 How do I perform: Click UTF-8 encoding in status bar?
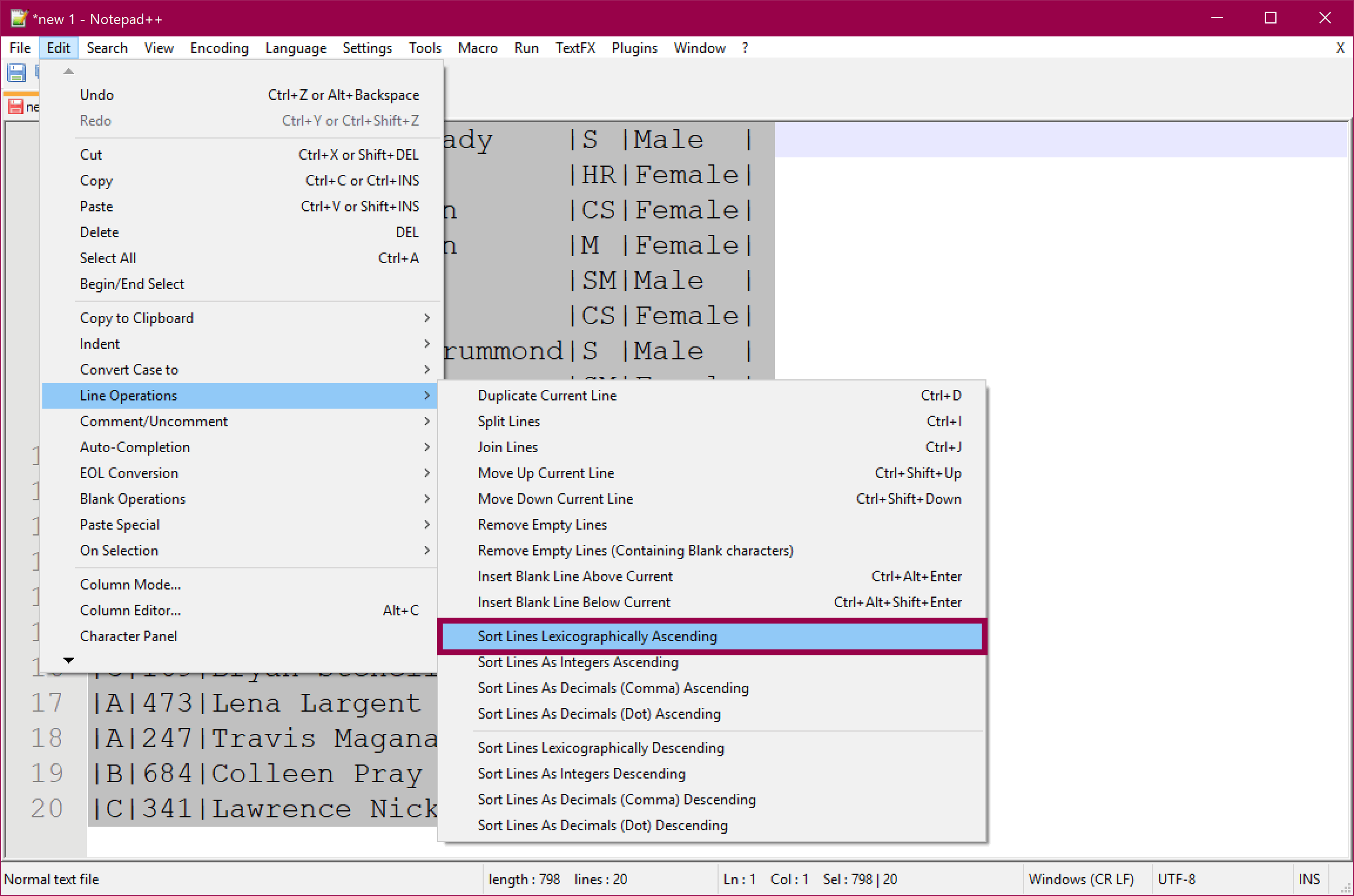(1176, 879)
